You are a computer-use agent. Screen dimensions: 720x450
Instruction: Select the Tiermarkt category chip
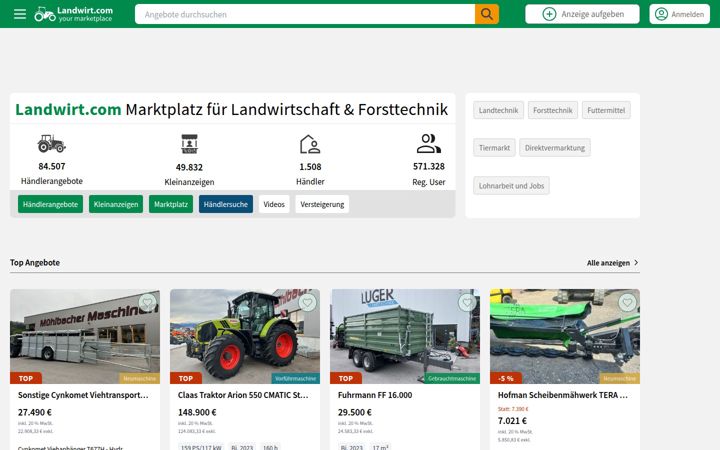(x=494, y=148)
